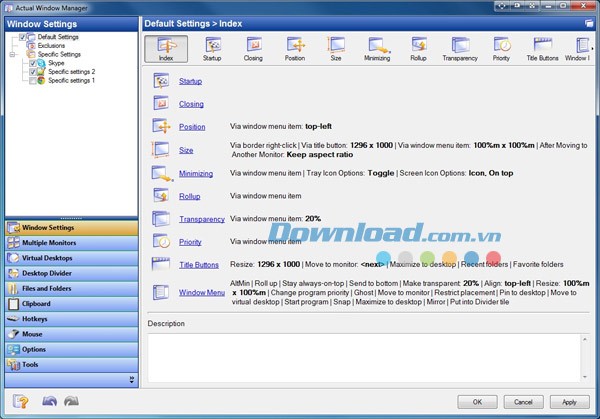Switch to Hotkeys section

[x=72, y=319]
